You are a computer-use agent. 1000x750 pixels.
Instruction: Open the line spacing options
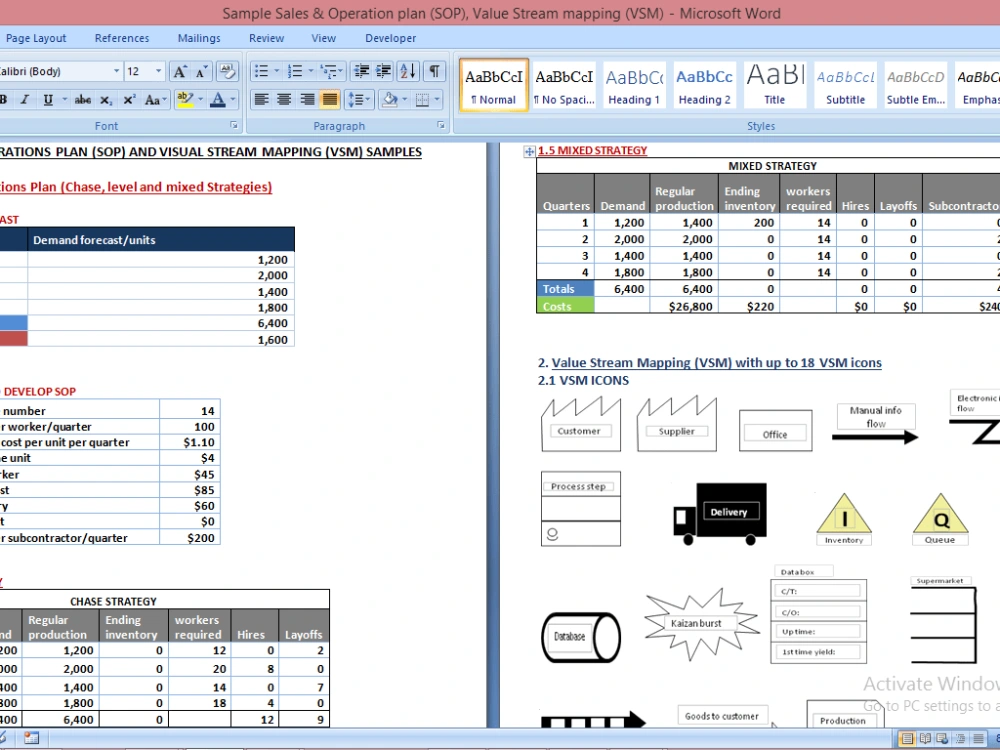click(358, 99)
